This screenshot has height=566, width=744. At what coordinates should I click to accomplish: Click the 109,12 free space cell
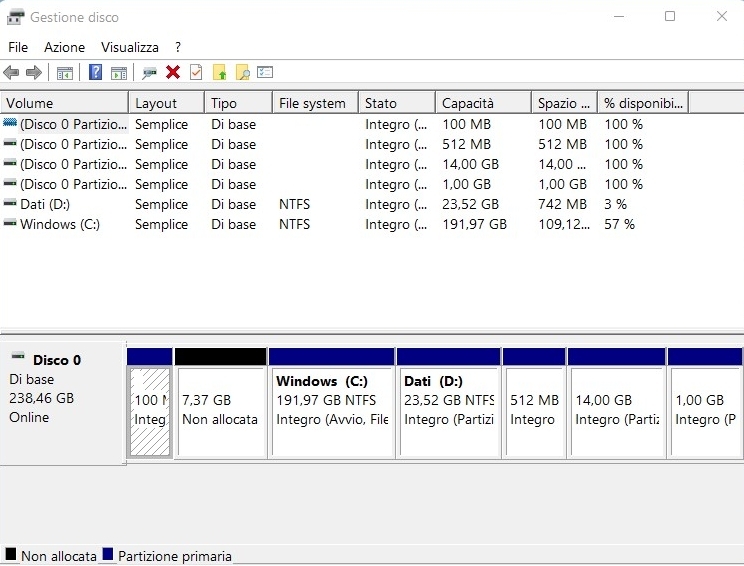(x=564, y=224)
